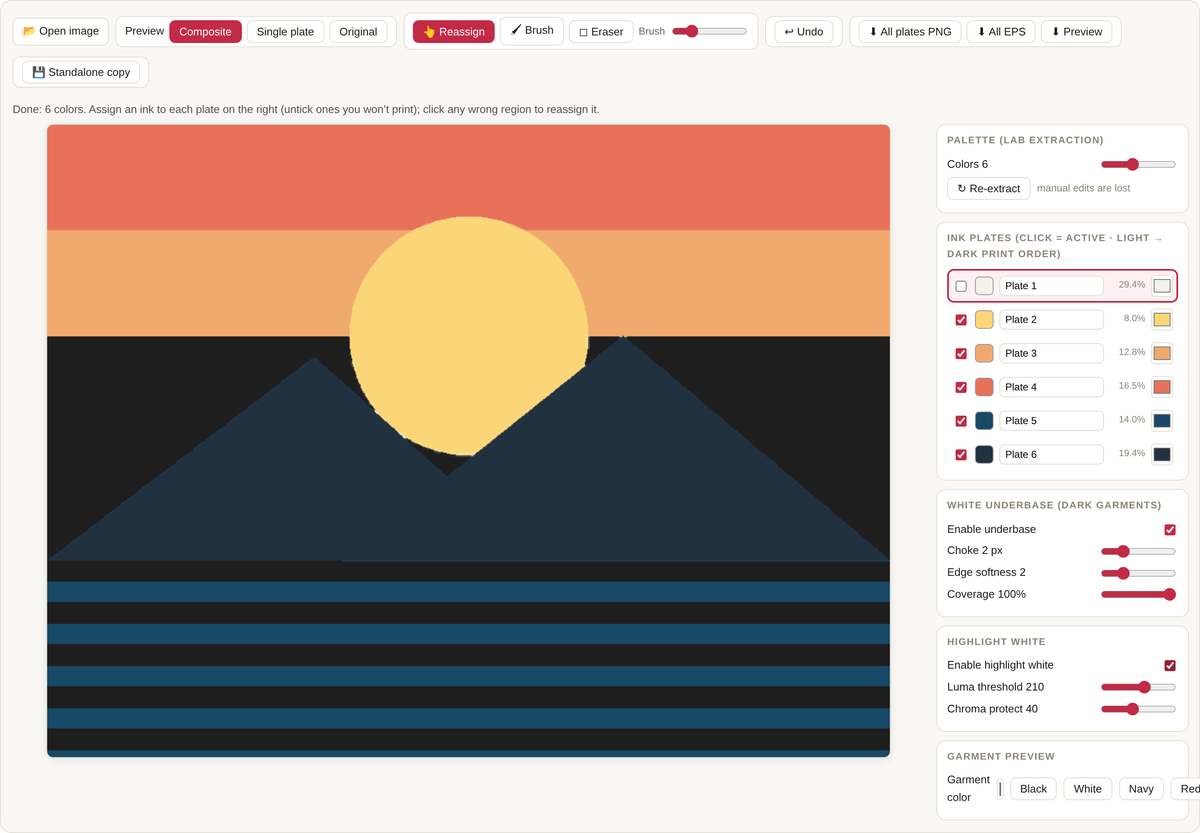
Task: Adjust the Luma threshold slider
Action: coord(1138,687)
